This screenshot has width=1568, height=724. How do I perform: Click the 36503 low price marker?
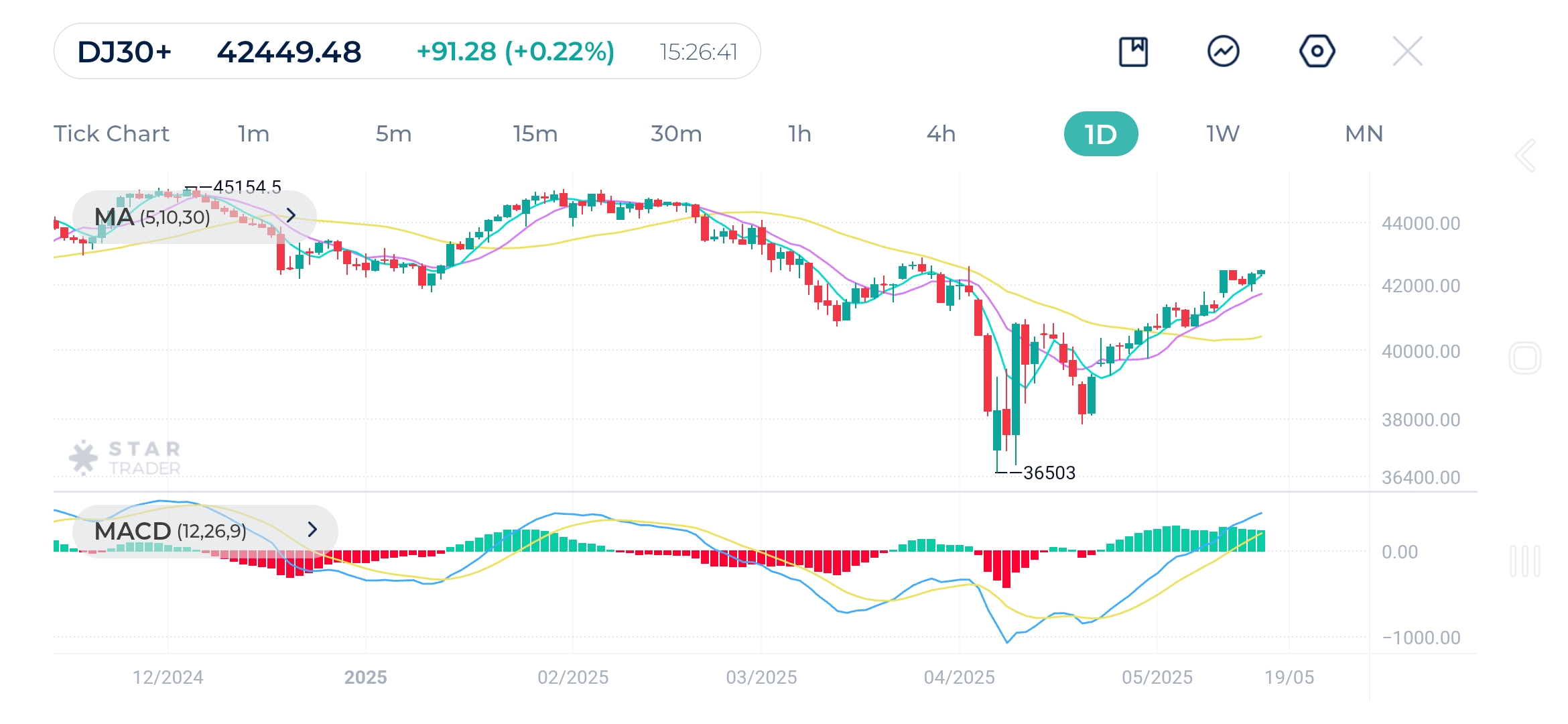[1049, 473]
